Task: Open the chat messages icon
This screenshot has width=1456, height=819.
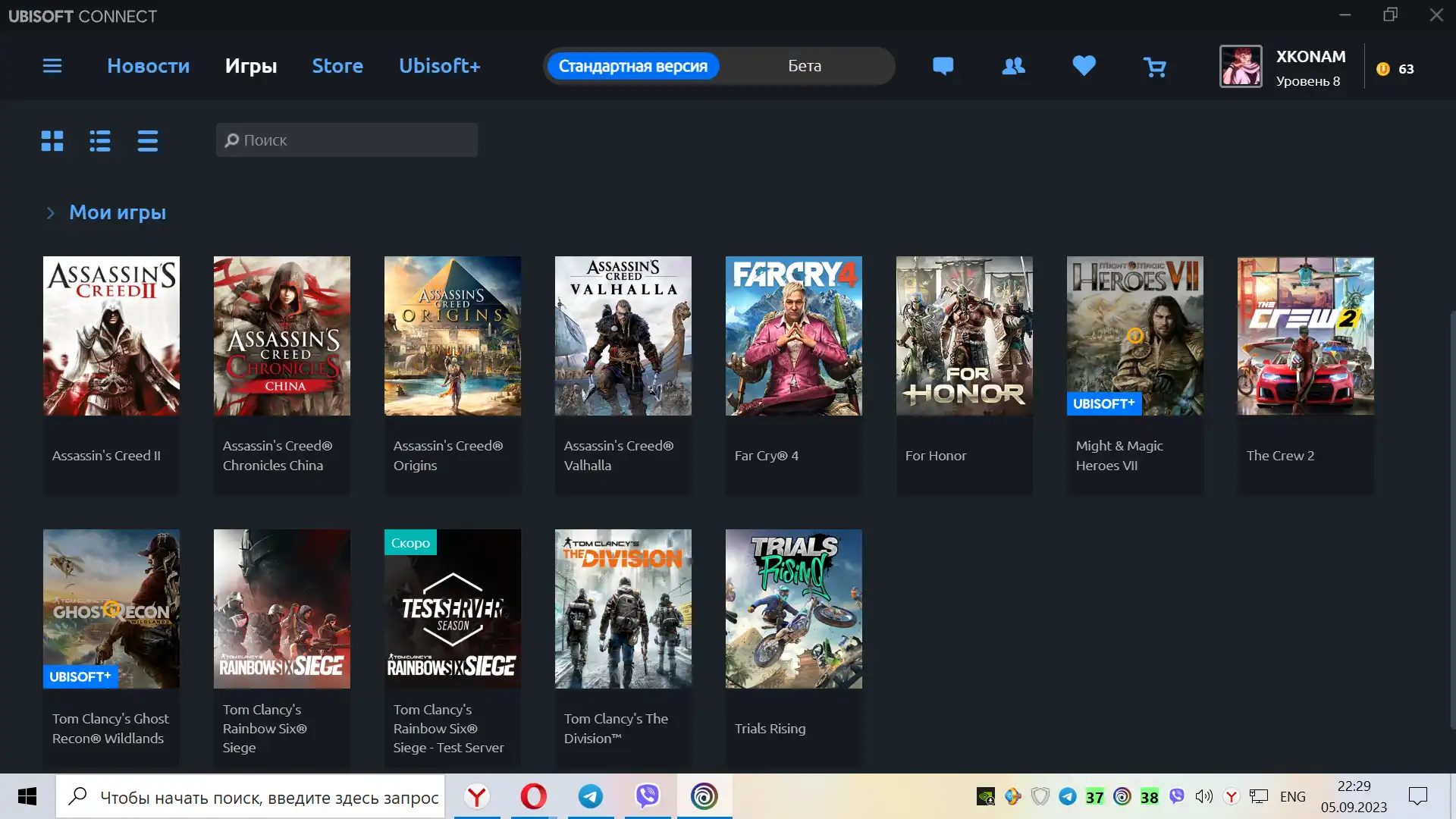Action: (943, 66)
